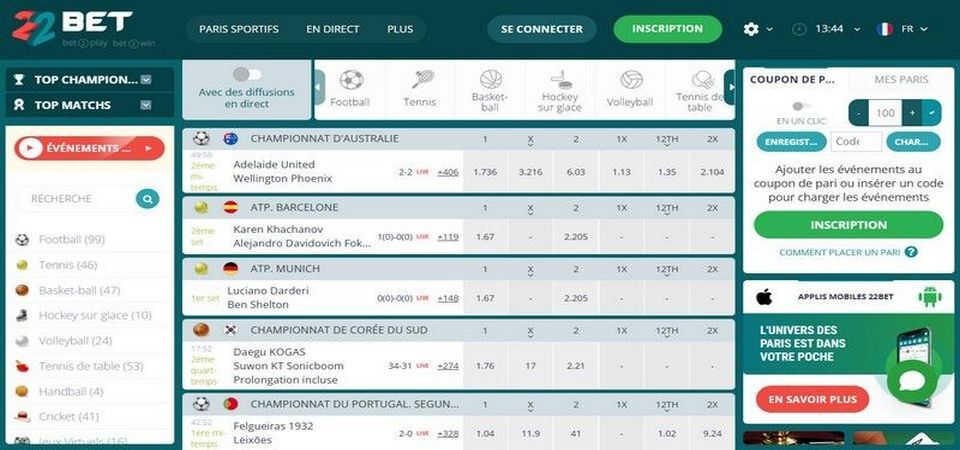Switch to Coupon de pari tab

(x=793, y=79)
